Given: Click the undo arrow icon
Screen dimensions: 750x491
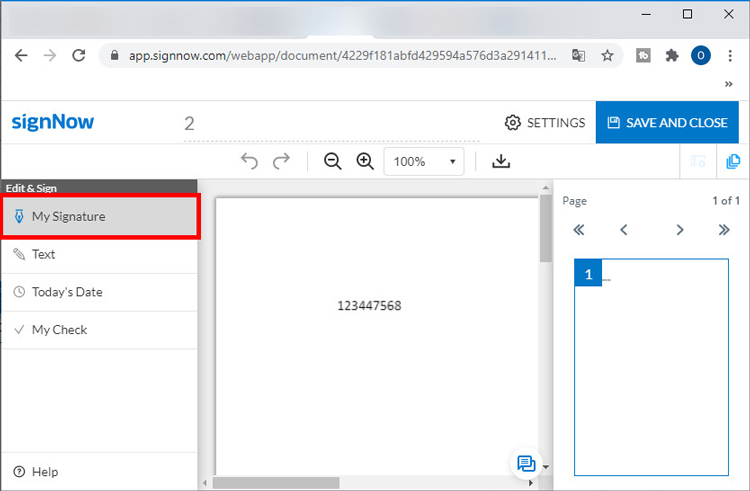Looking at the screenshot, I should pos(250,161).
